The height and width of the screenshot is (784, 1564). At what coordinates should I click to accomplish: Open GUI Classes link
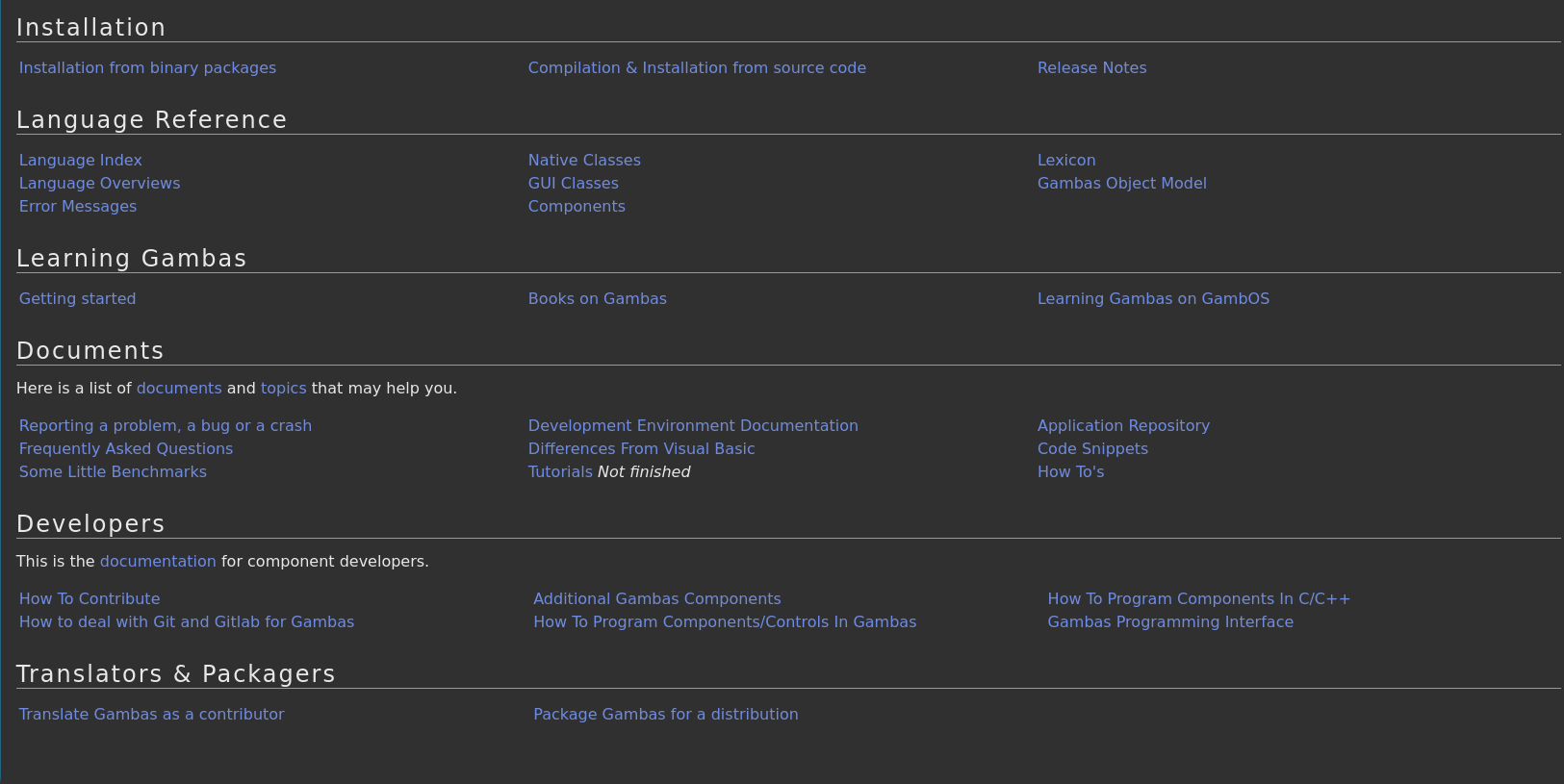pyautogui.click(x=574, y=184)
